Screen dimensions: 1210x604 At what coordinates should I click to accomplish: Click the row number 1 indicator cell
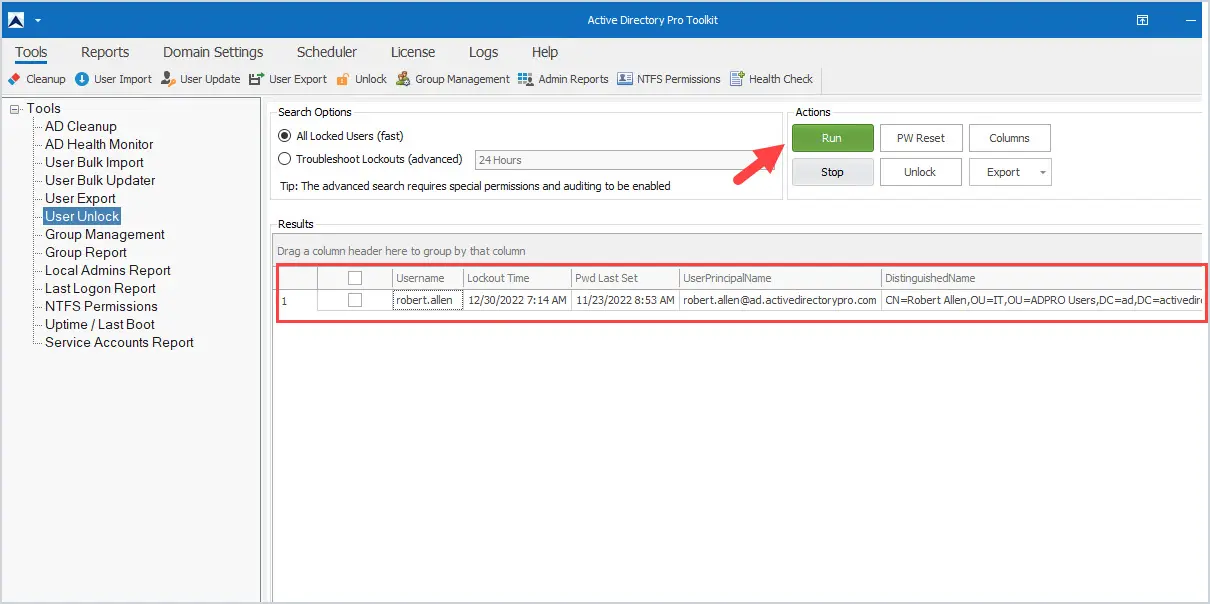point(297,300)
